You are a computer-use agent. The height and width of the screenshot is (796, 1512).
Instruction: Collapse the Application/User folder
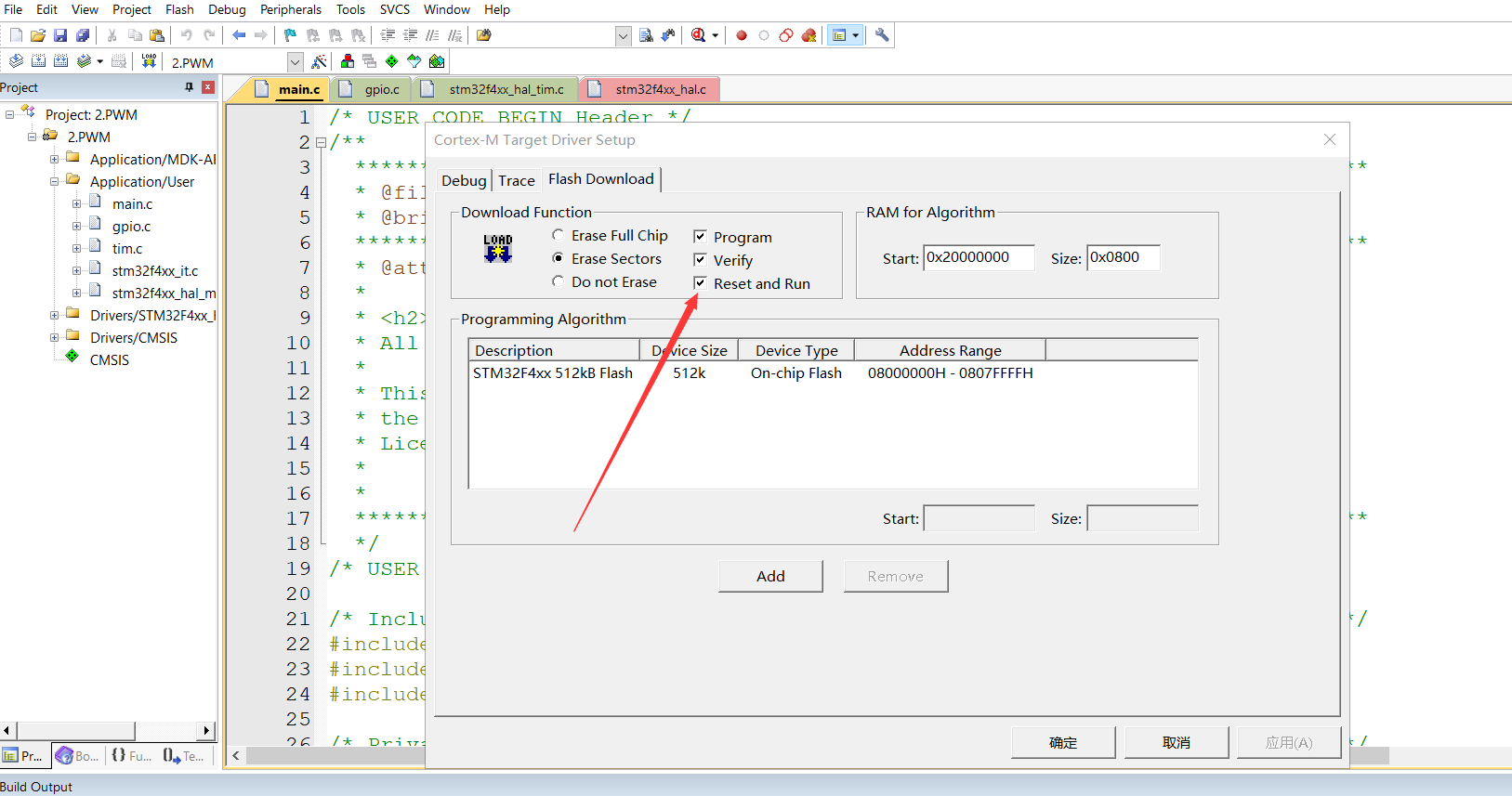[x=54, y=181]
